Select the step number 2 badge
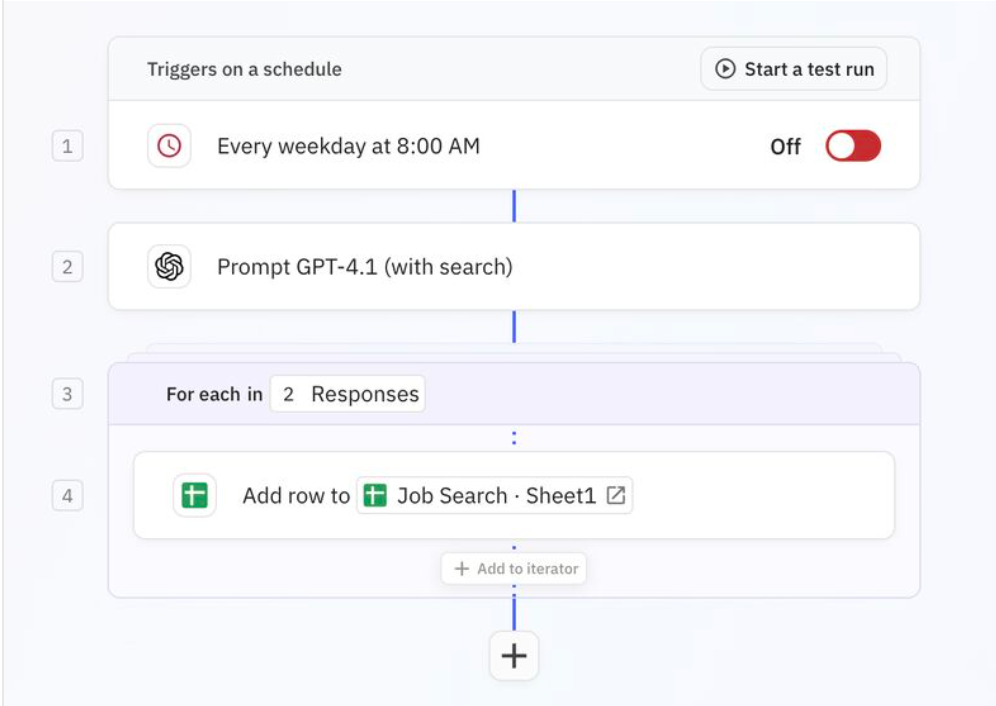The height and width of the screenshot is (706, 996). coord(67,266)
